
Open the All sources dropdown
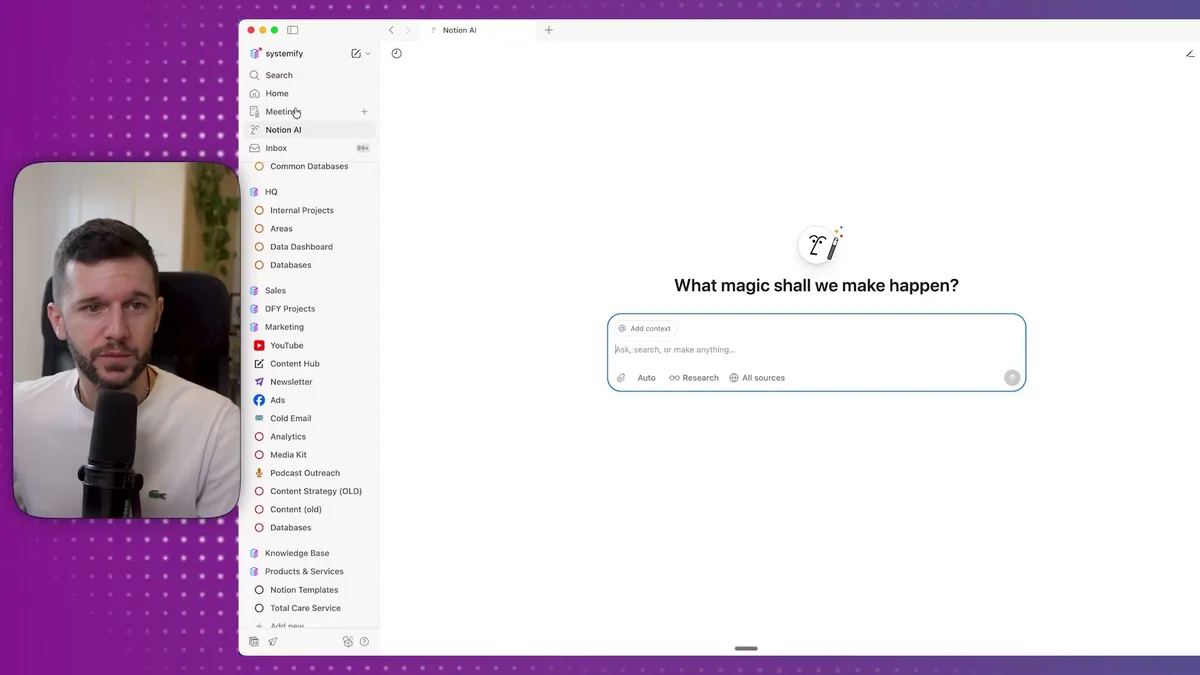click(757, 377)
